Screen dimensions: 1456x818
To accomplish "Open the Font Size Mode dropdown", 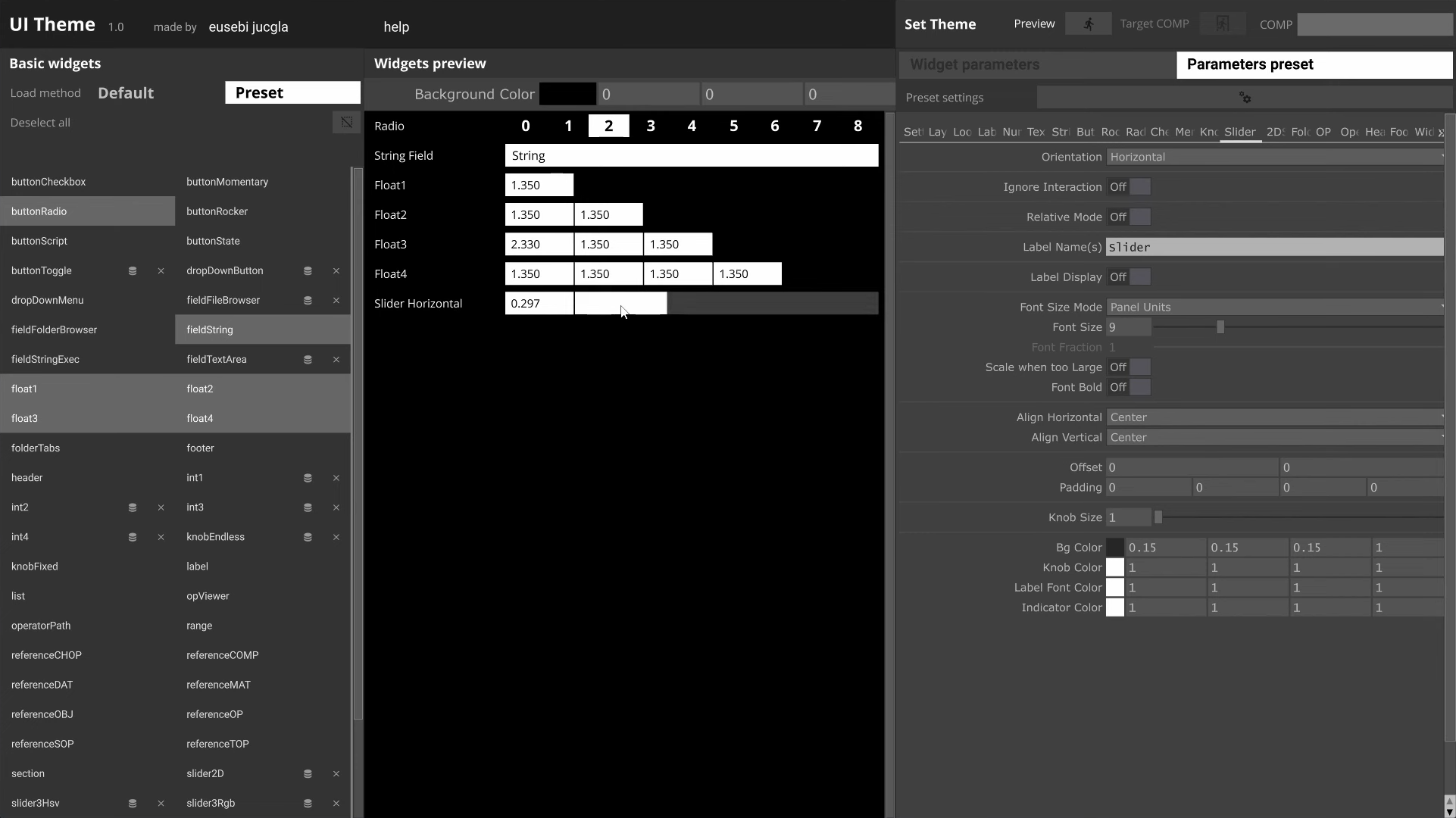I will point(1274,307).
